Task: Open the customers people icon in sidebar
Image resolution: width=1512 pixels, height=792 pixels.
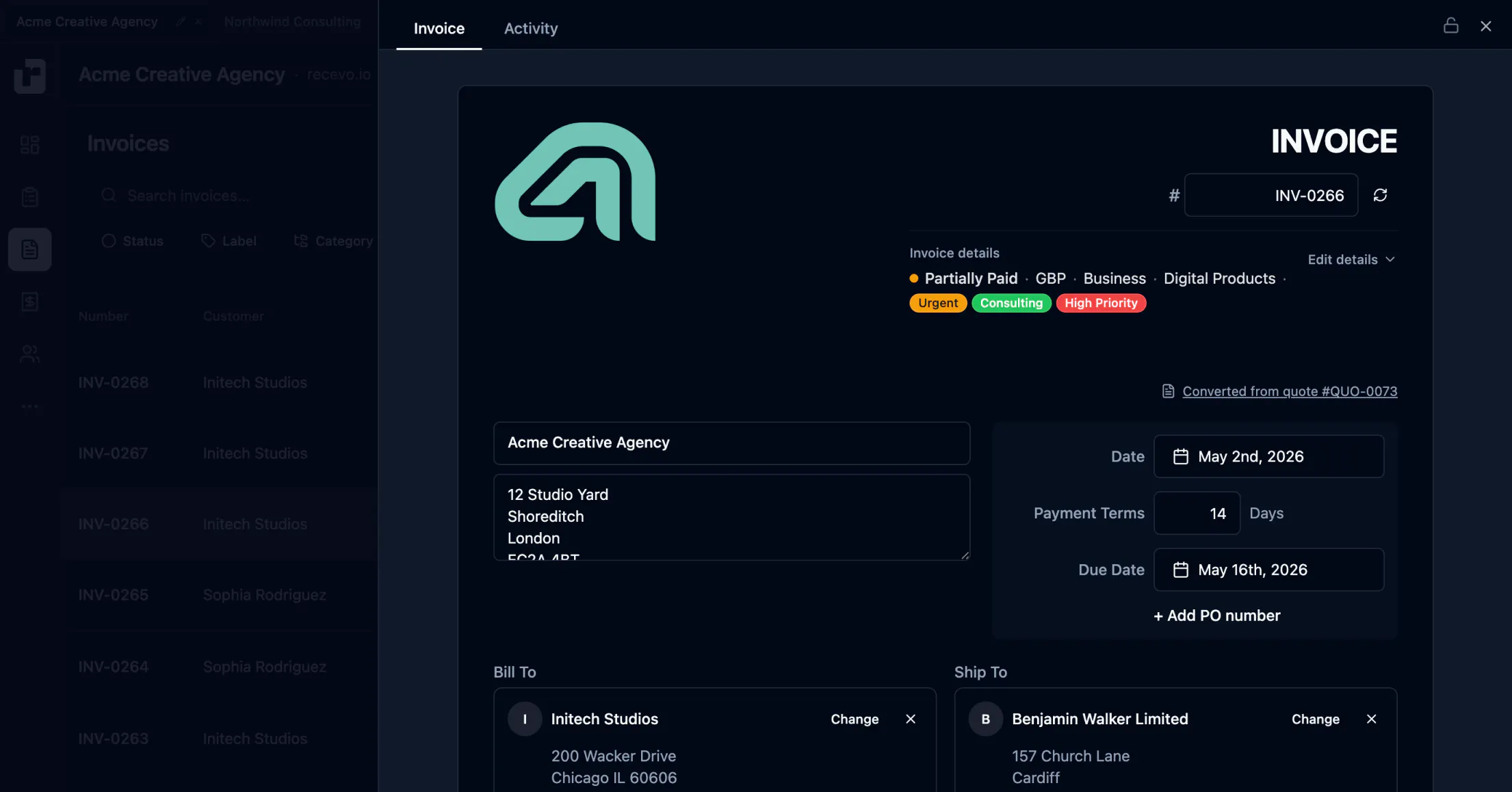Action: pos(29,354)
